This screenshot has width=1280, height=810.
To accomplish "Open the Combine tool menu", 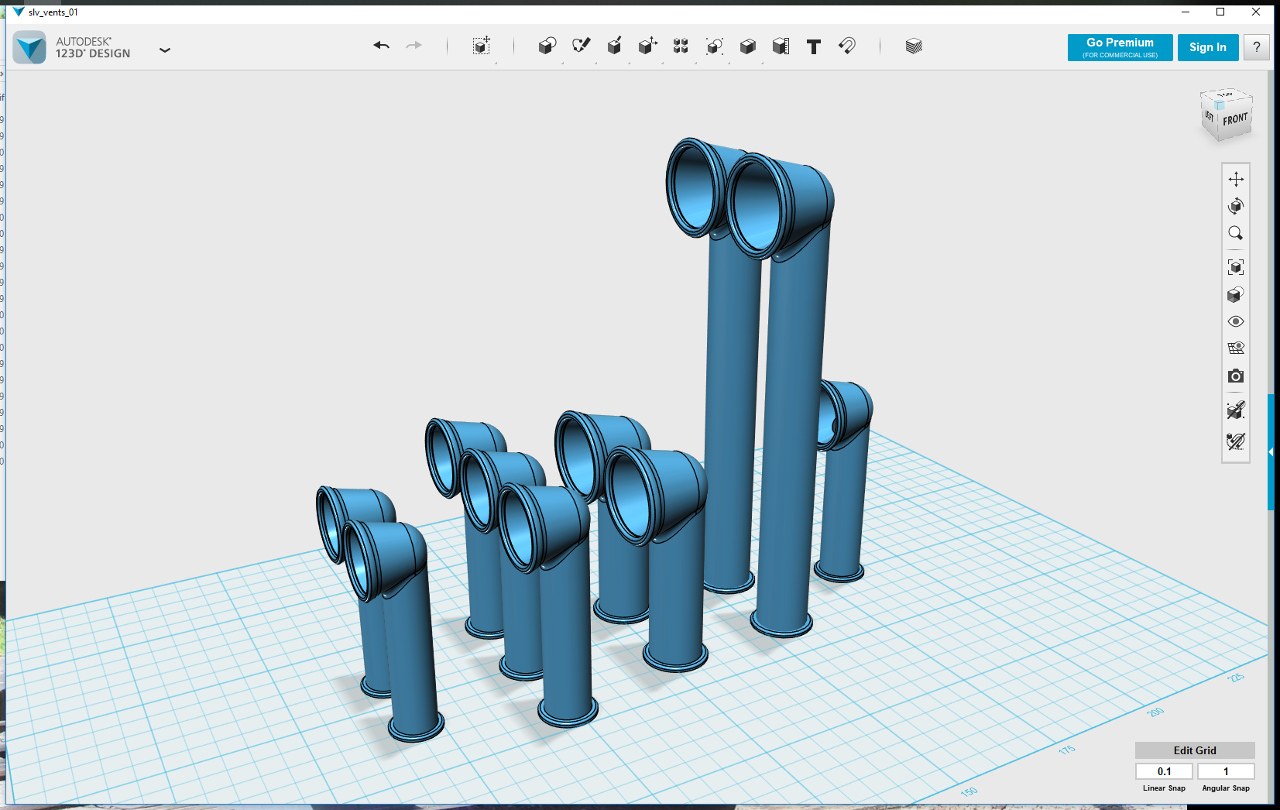I will [747, 46].
